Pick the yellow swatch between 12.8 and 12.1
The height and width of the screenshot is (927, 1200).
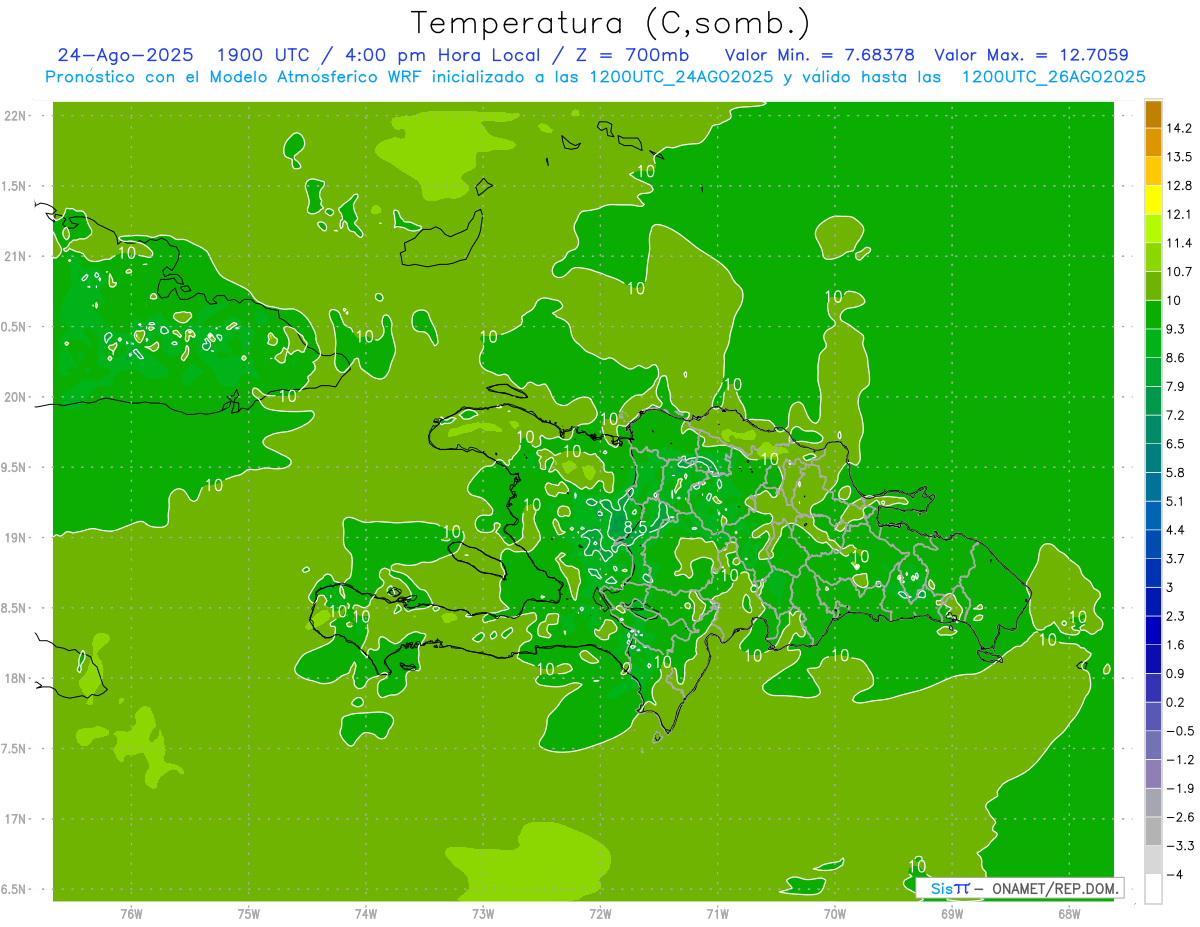1153,200
